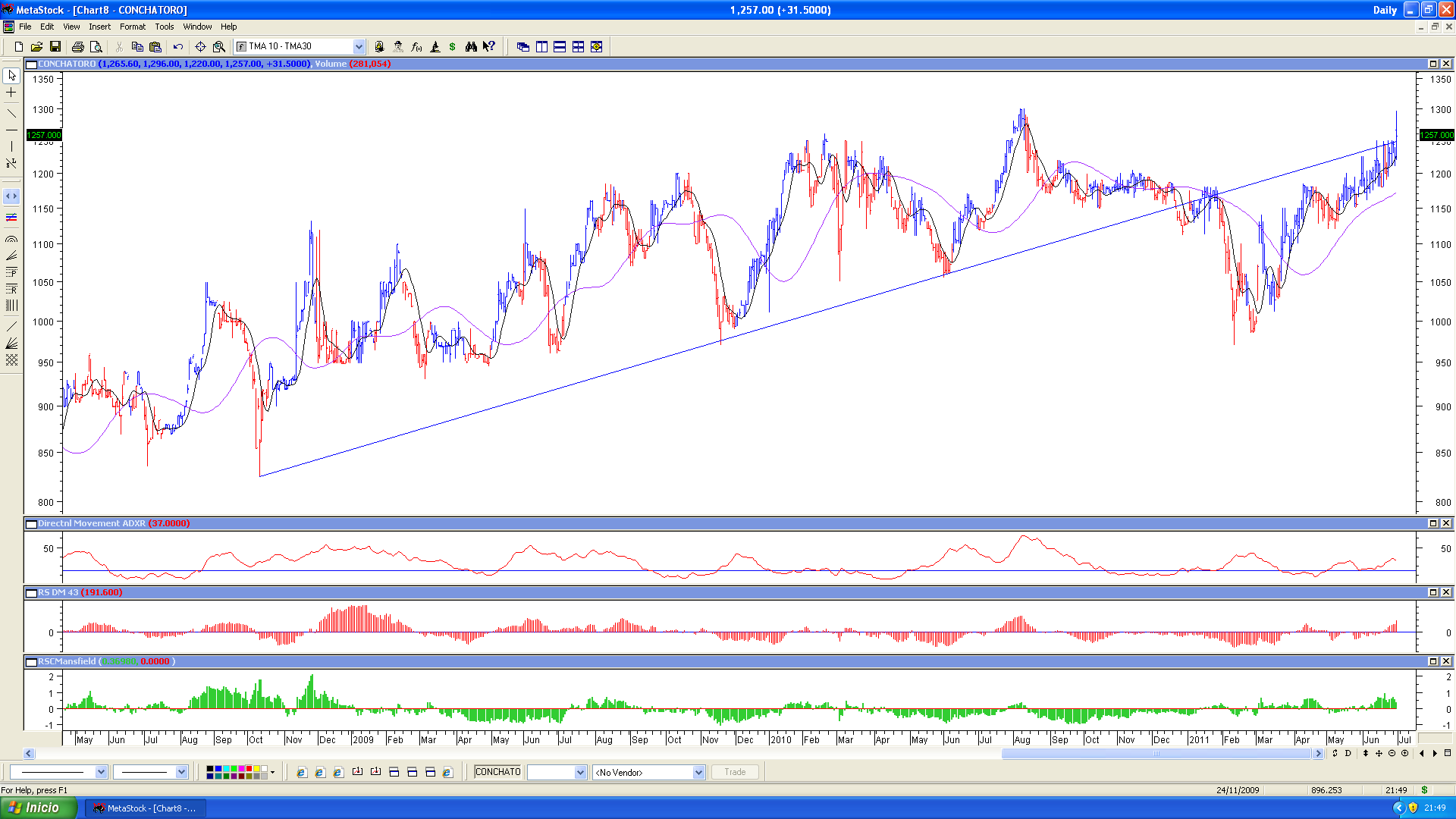1456x819 pixels.
Task: Select the trendline drawing tool
Action: click(x=11, y=114)
